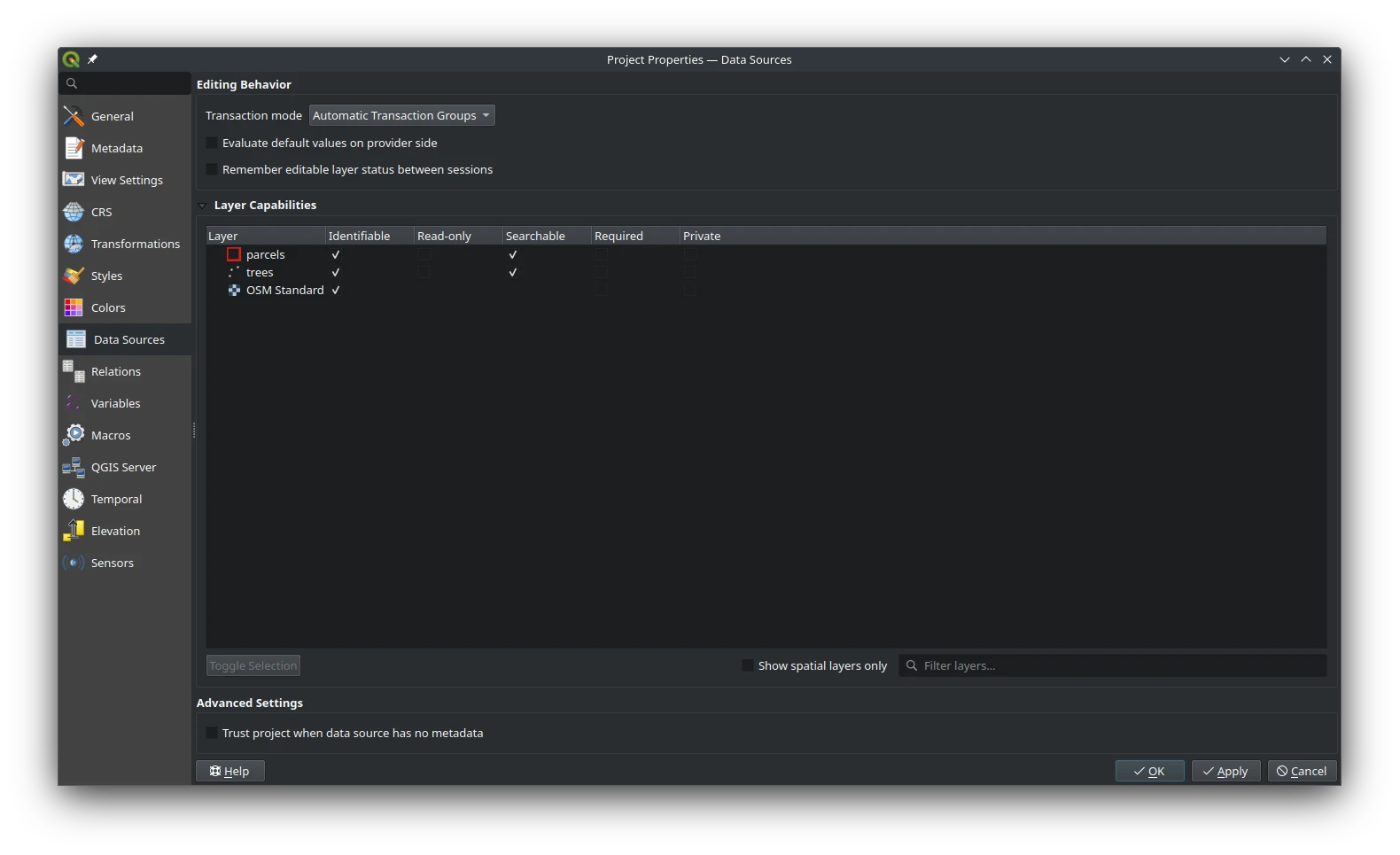
Task: Open the Variables icon
Action: 74,403
